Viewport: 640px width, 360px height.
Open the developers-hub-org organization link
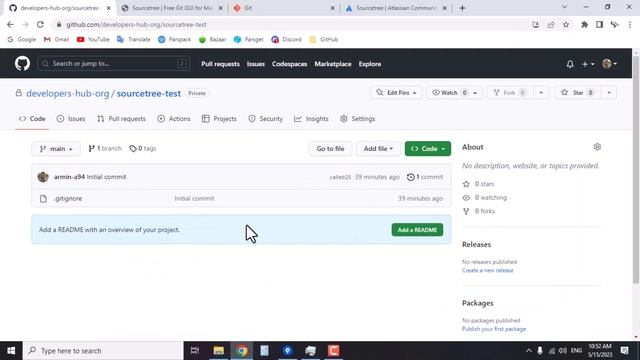click(68, 93)
